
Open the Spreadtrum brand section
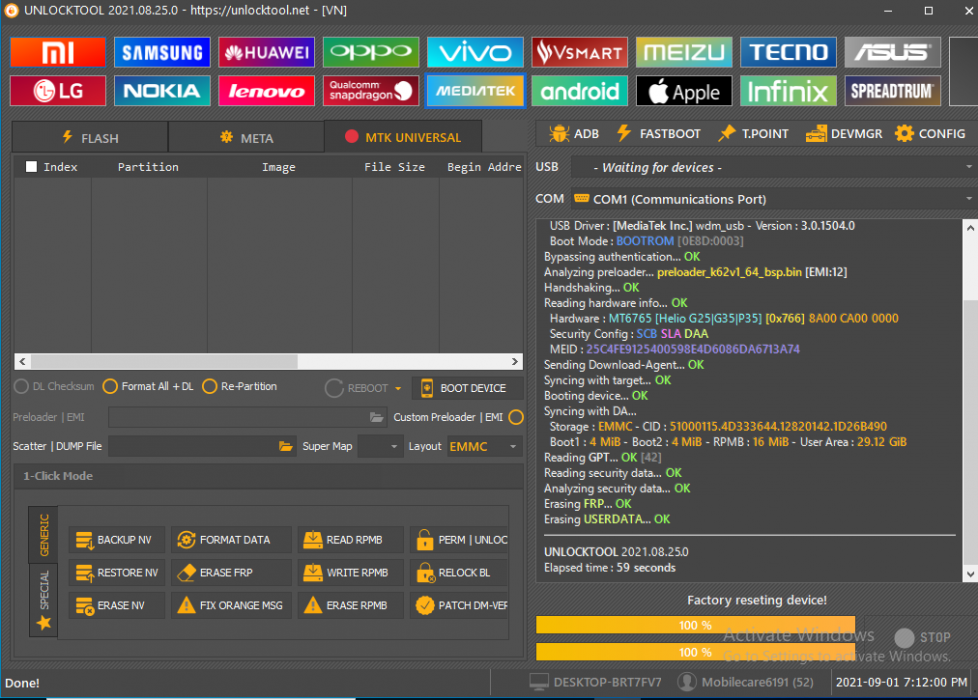(x=892, y=91)
